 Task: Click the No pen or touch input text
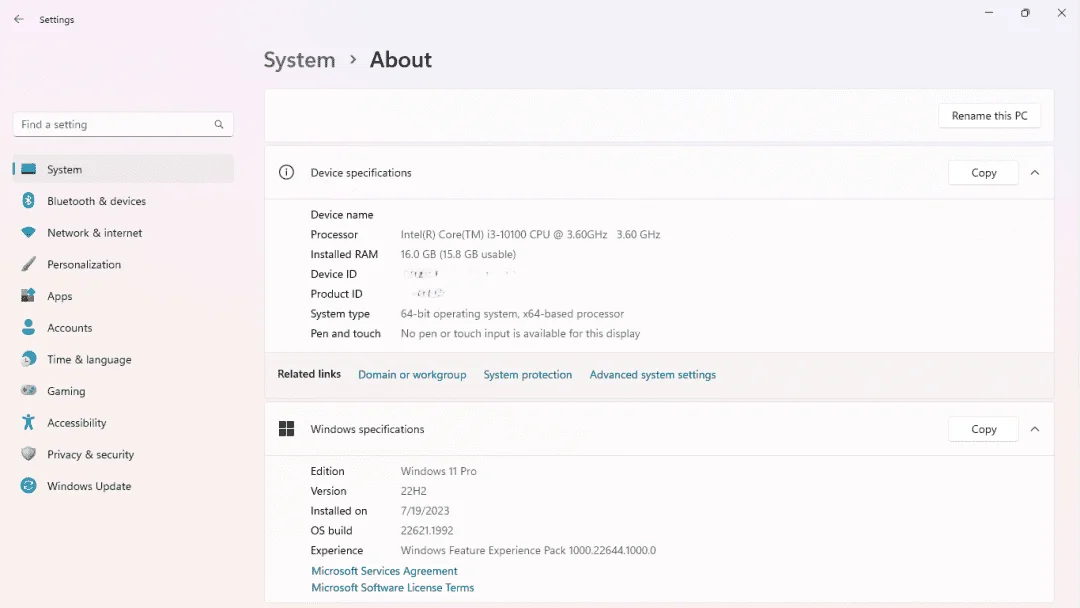click(520, 333)
